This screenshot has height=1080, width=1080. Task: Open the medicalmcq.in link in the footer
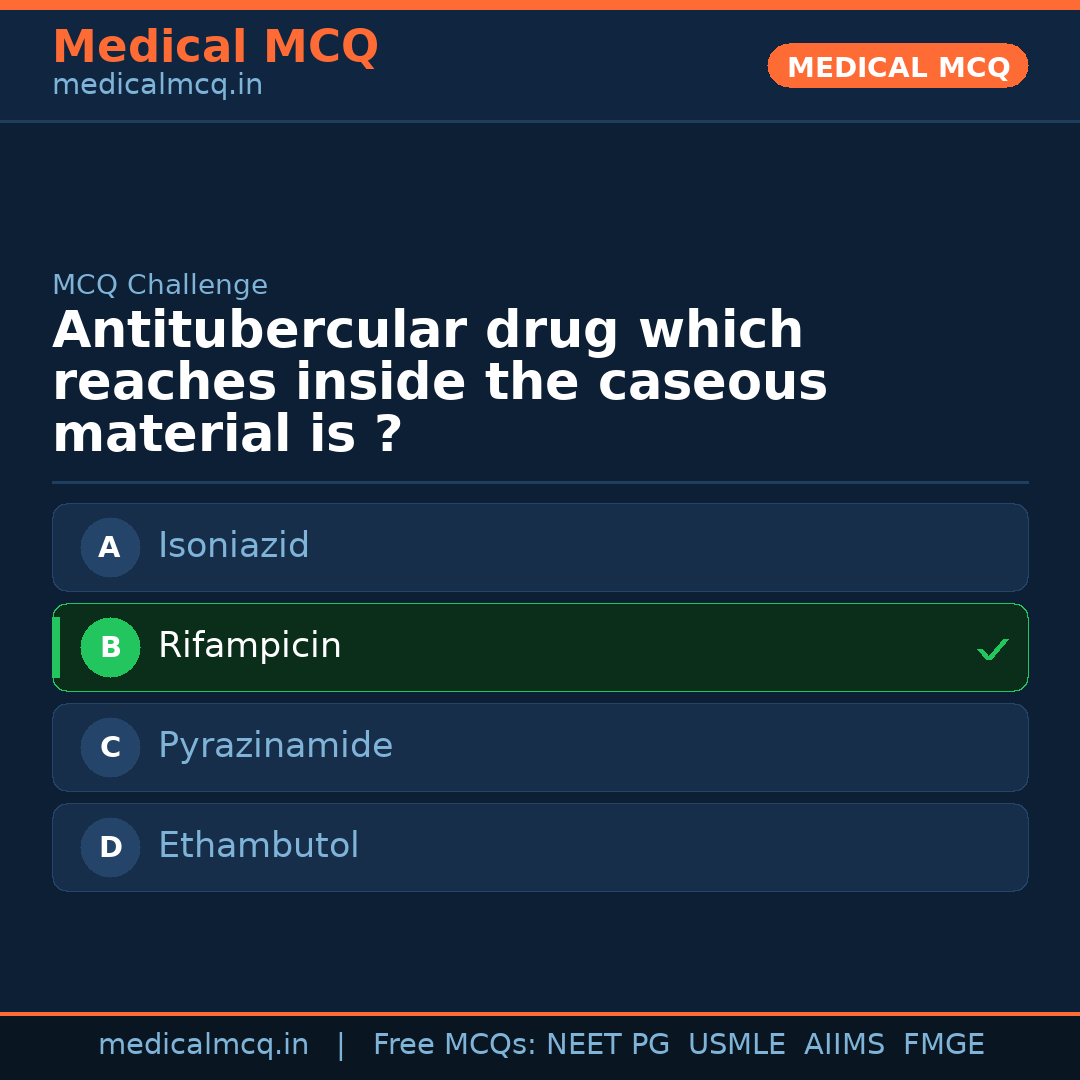tap(203, 1045)
